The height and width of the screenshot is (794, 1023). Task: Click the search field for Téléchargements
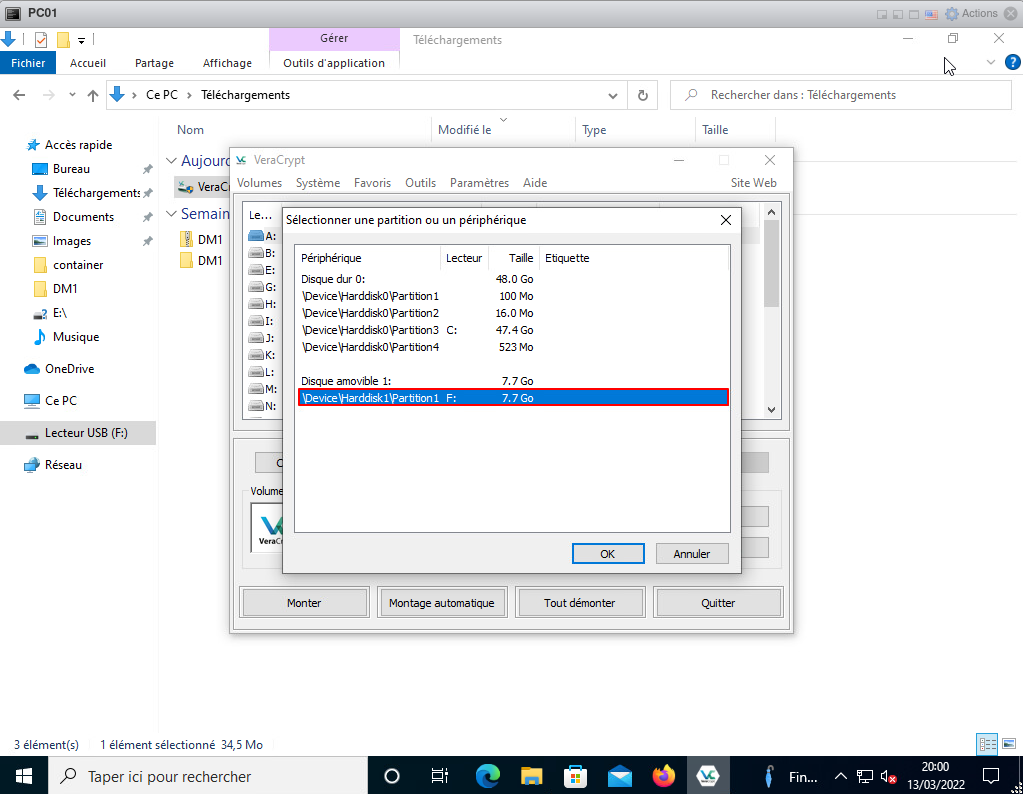pos(840,95)
